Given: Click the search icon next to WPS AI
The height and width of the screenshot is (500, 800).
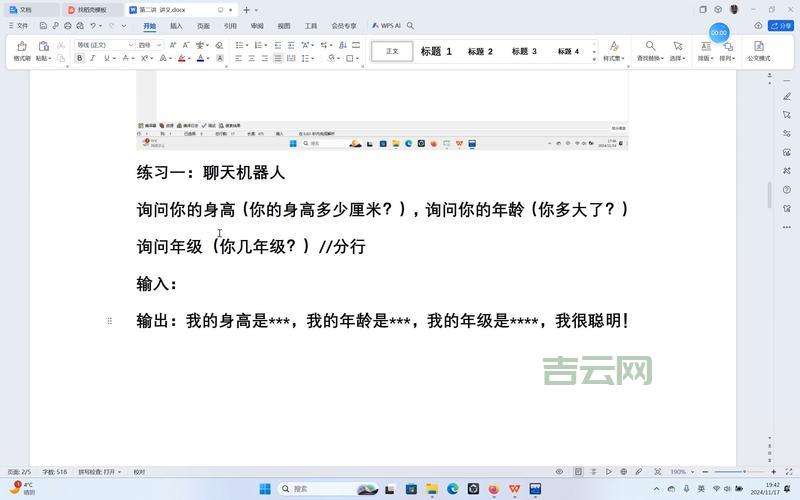Looking at the screenshot, I should (410, 26).
